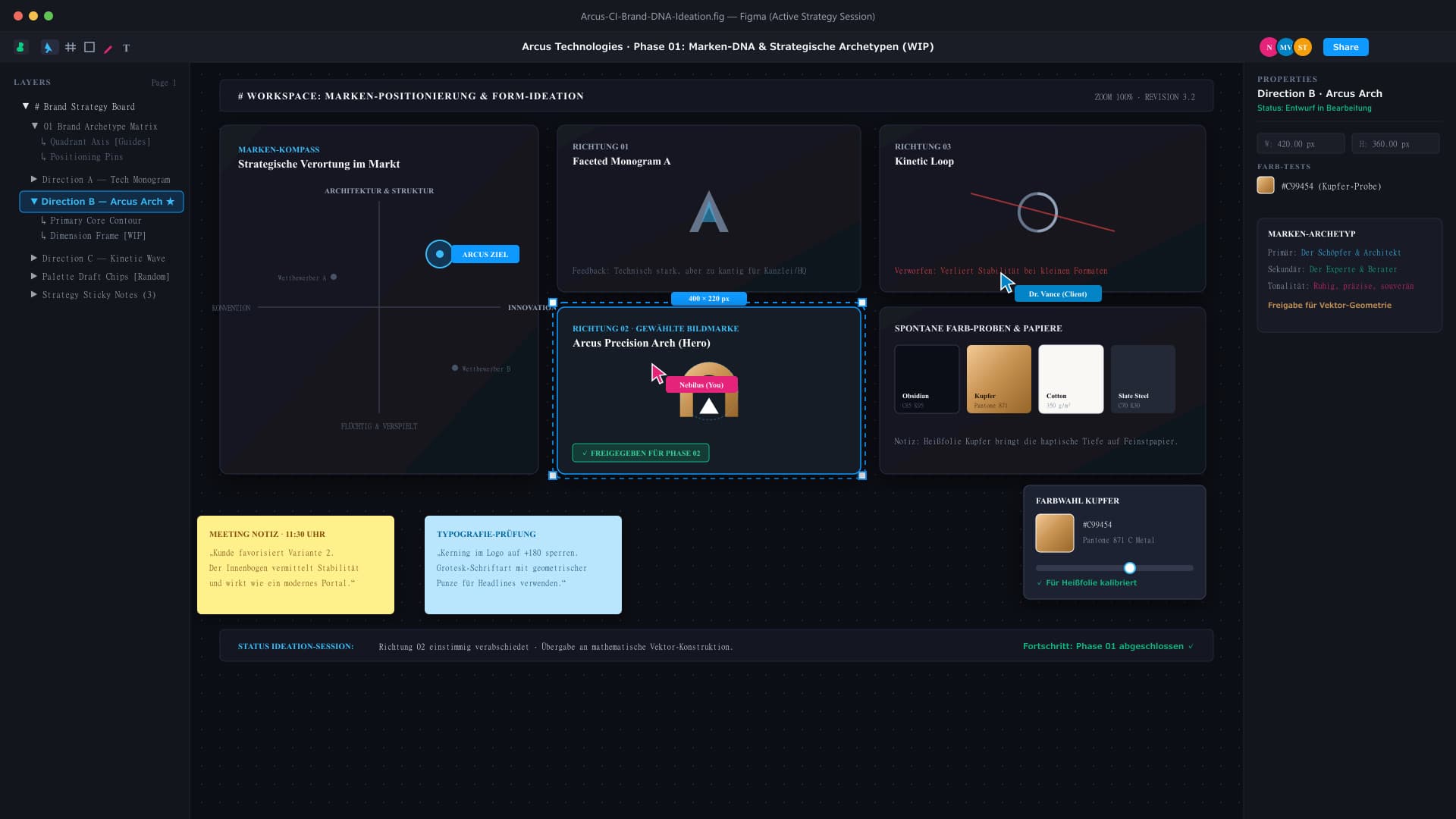Screen dimensions: 1456x819
Task: Click the Farbwahl Kupfer slider handle
Action: (x=1130, y=568)
